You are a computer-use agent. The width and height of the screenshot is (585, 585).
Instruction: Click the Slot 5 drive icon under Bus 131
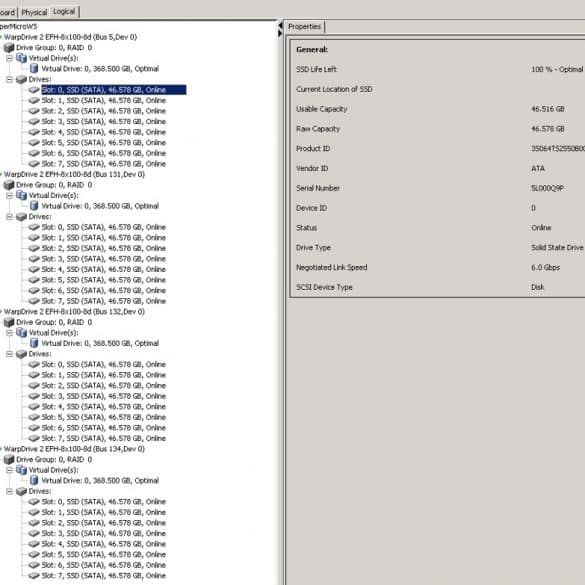[34, 280]
